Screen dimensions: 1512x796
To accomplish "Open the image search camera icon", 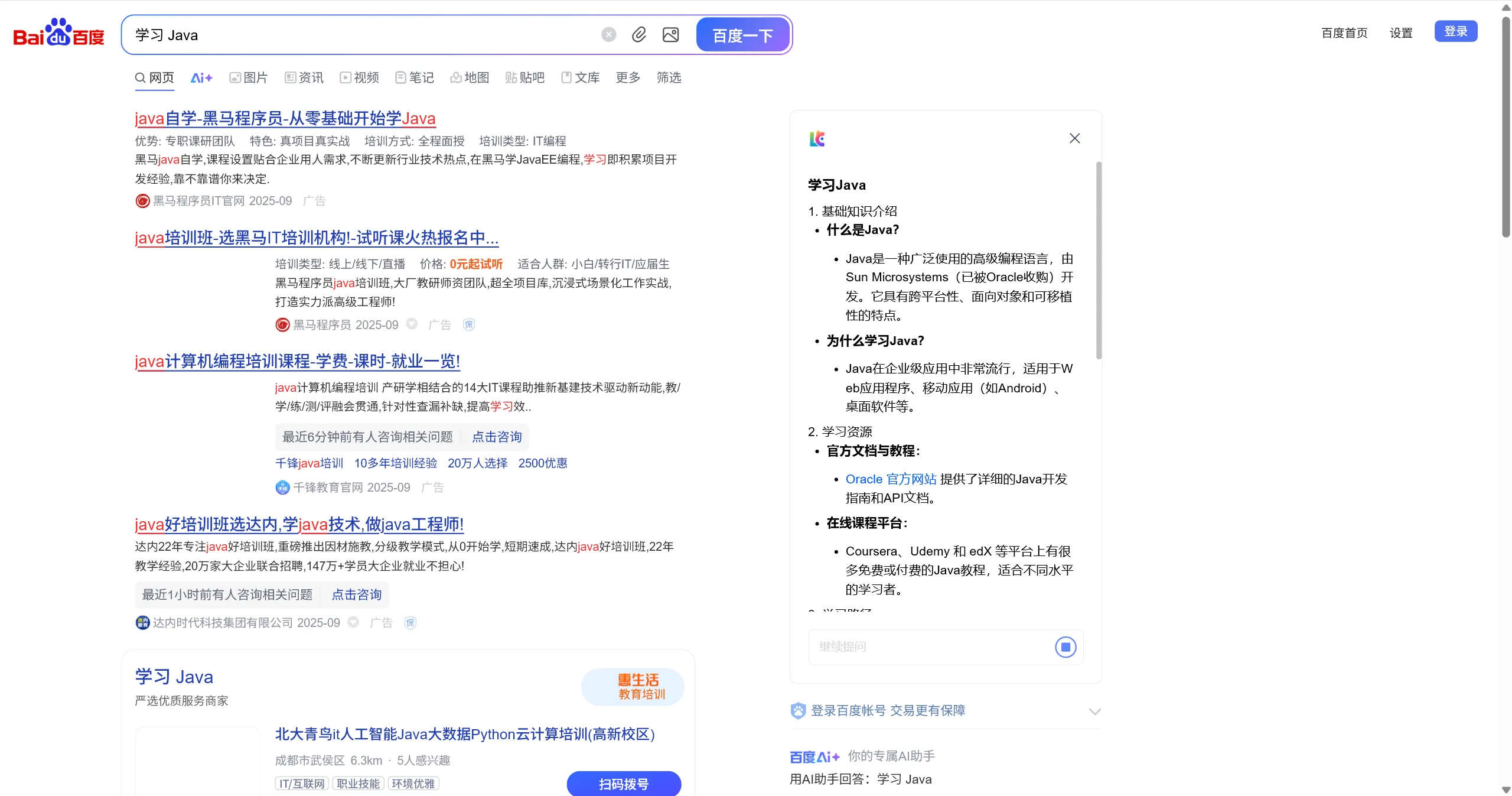I will click(x=670, y=35).
